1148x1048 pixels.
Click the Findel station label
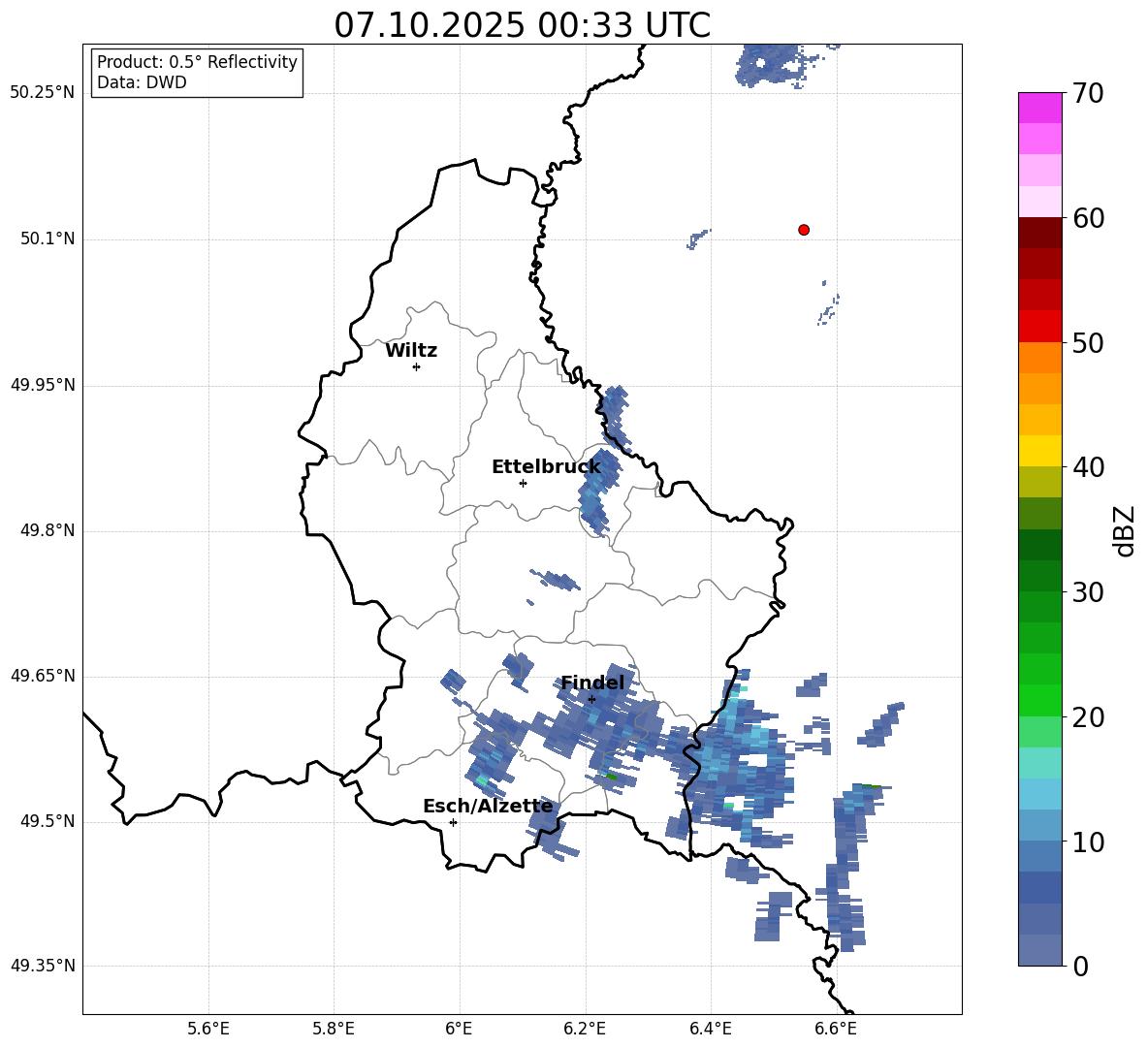[x=592, y=683]
